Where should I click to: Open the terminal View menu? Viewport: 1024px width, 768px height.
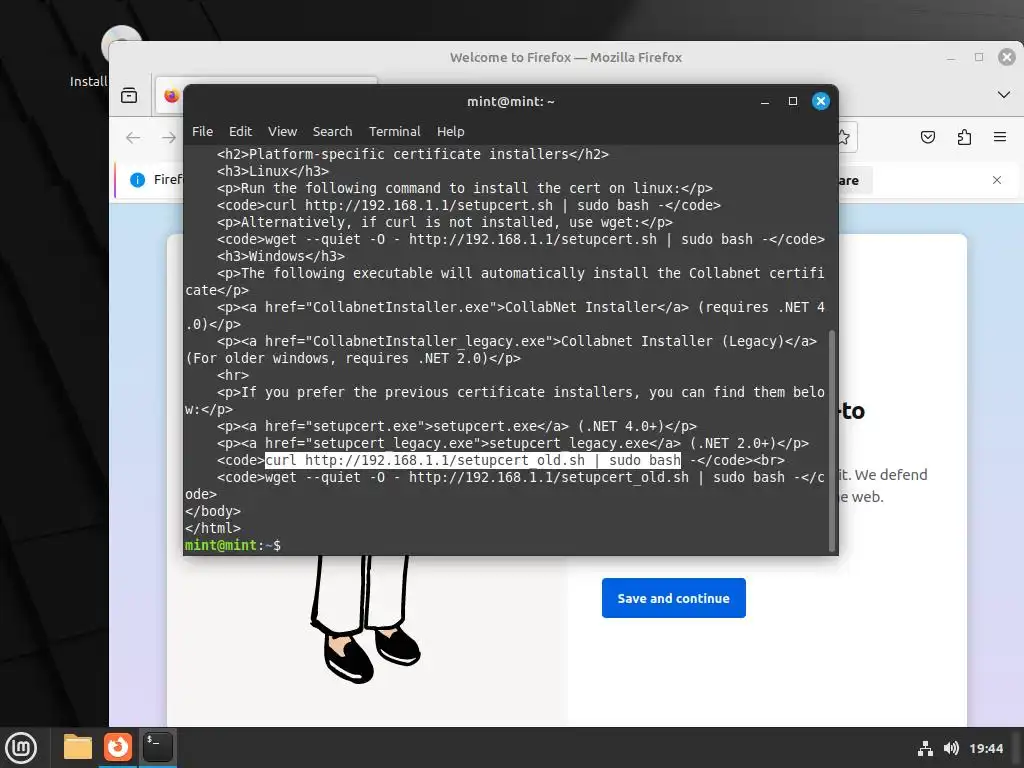click(x=282, y=131)
